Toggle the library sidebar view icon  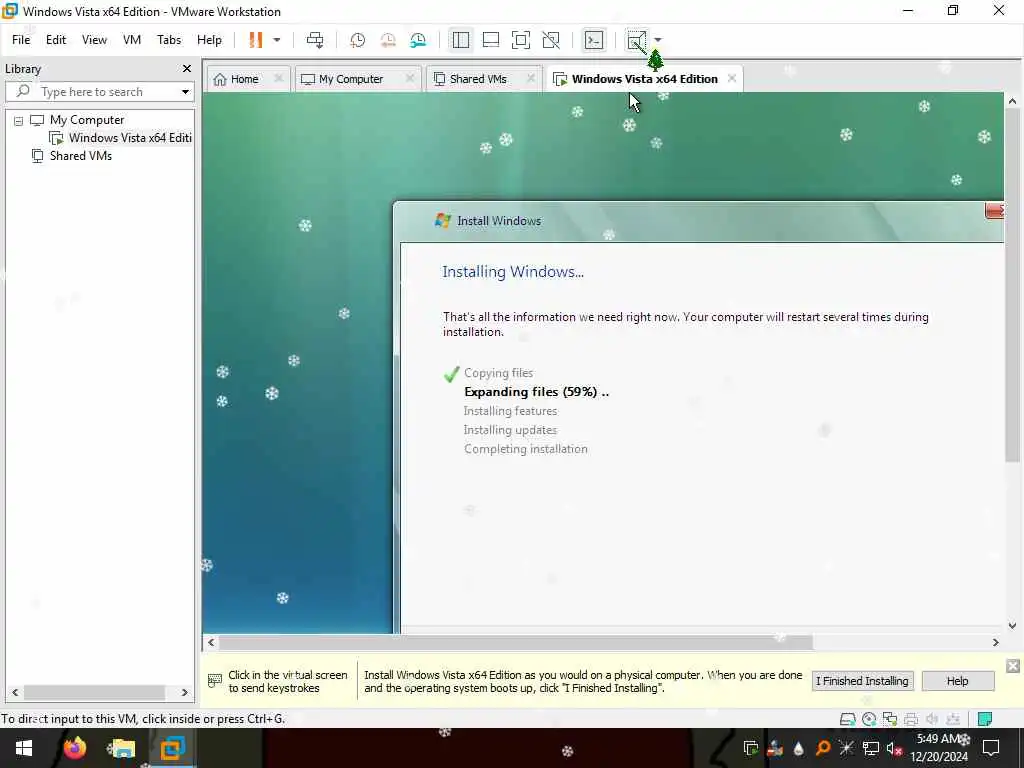460,40
